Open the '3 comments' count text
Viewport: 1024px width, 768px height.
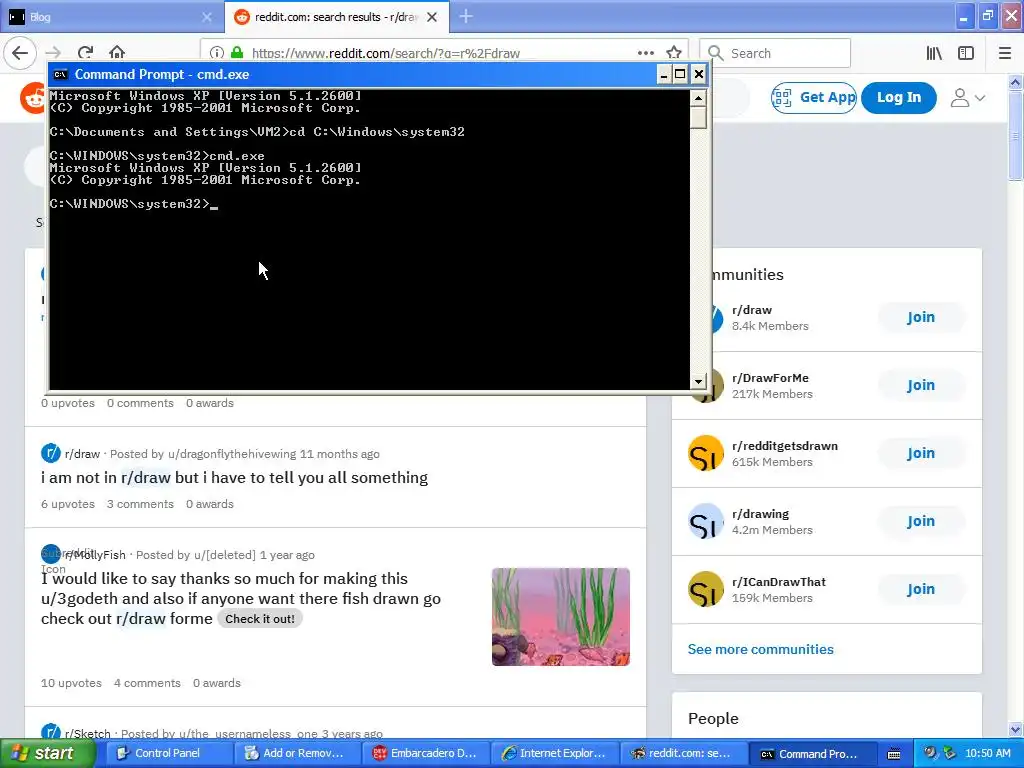click(140, 504)
